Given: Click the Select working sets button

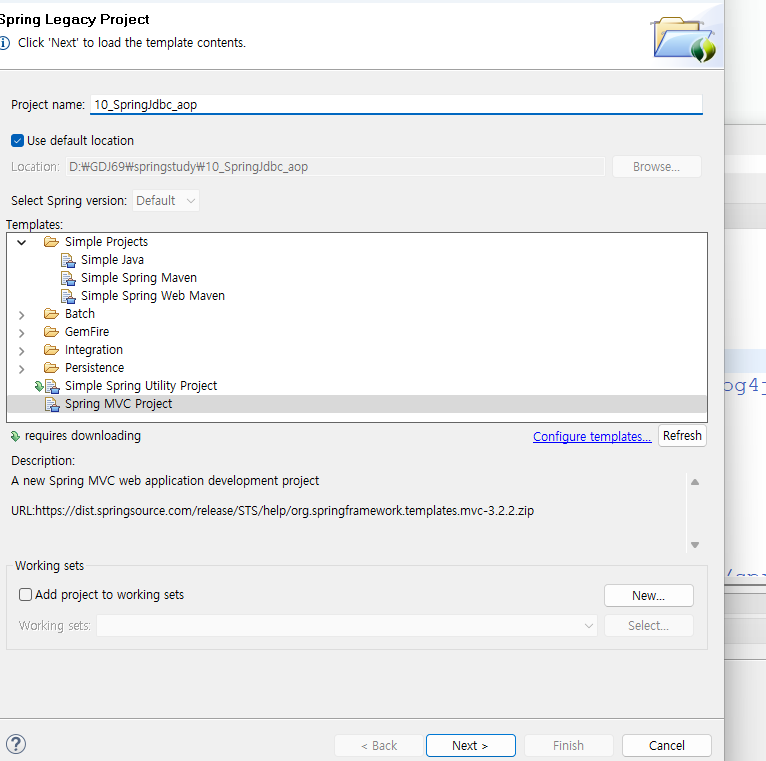Looking at the screenshot, I should coord(648,625).
